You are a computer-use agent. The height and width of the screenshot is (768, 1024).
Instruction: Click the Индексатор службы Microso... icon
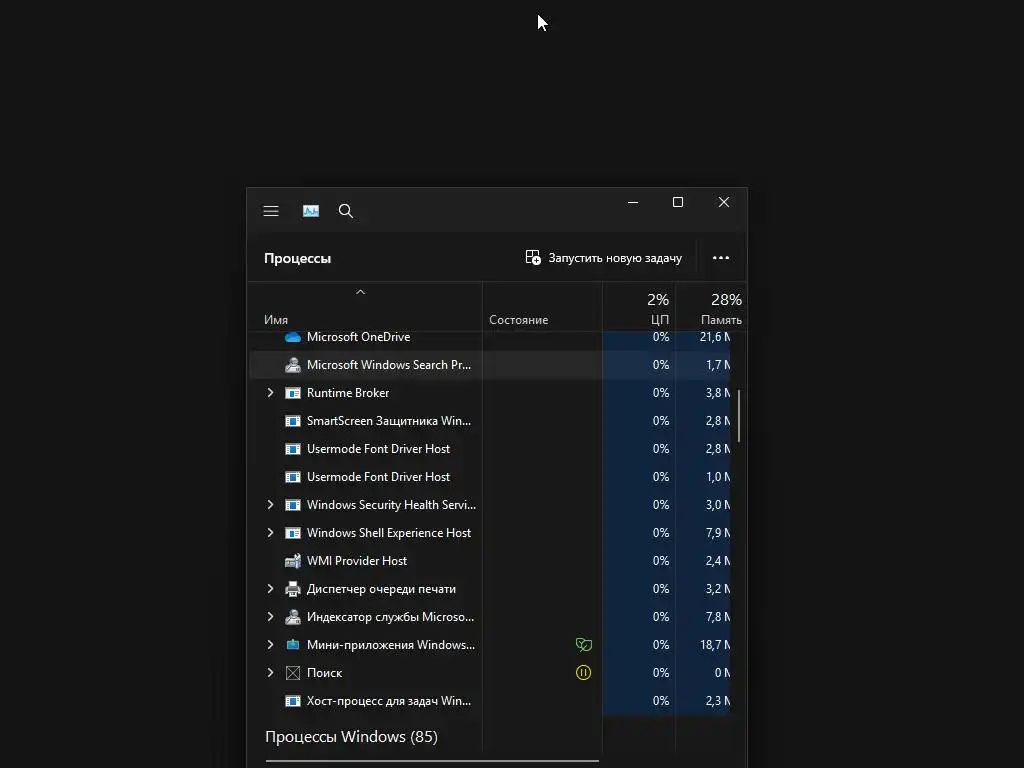click(x=293, y=617)
